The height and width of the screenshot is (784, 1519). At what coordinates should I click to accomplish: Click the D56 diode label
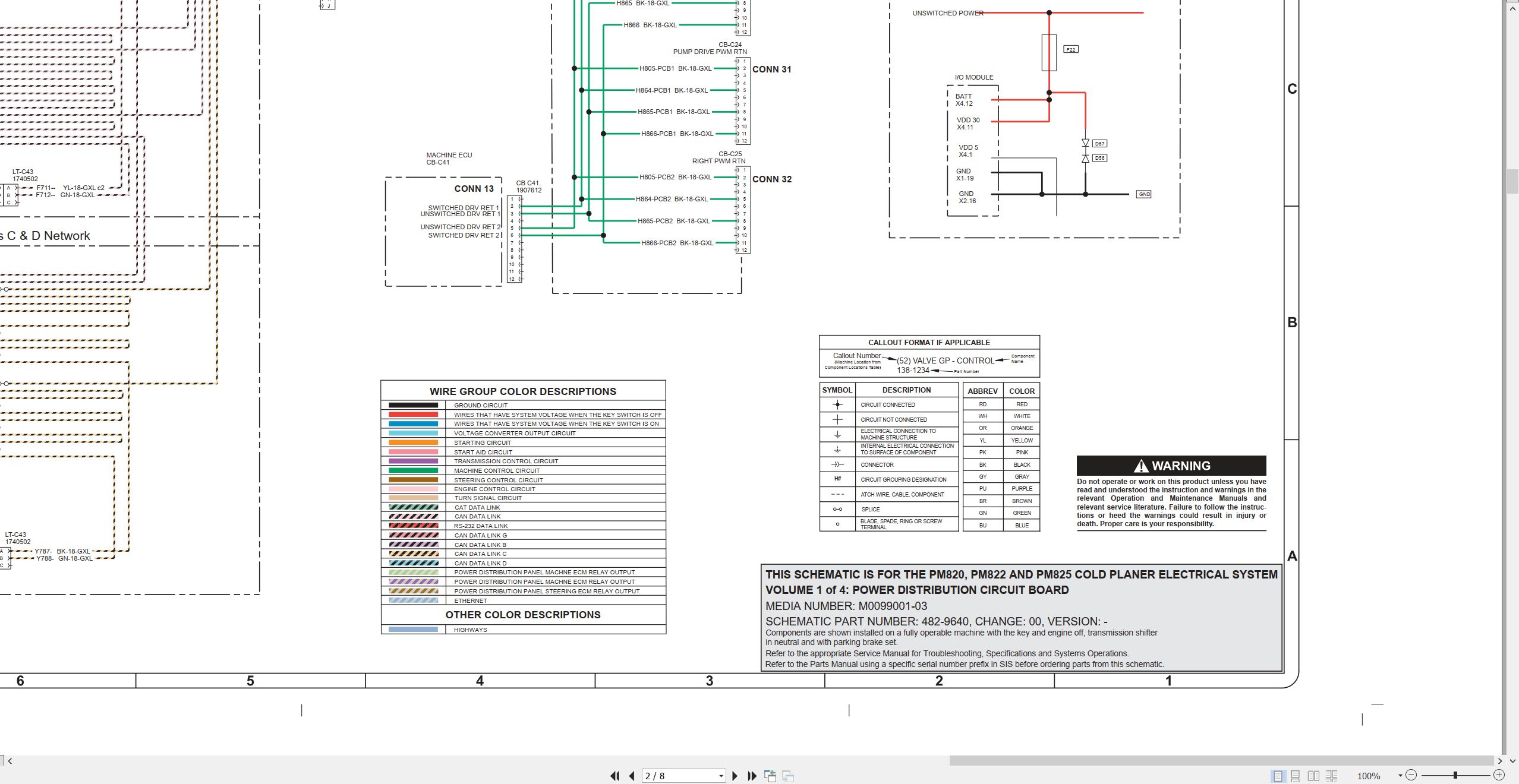1099,158
